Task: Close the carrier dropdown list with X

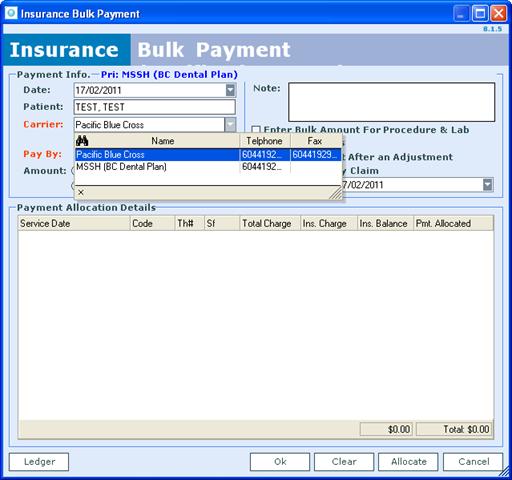Action: pyautogui.click(x=81, y=192)
